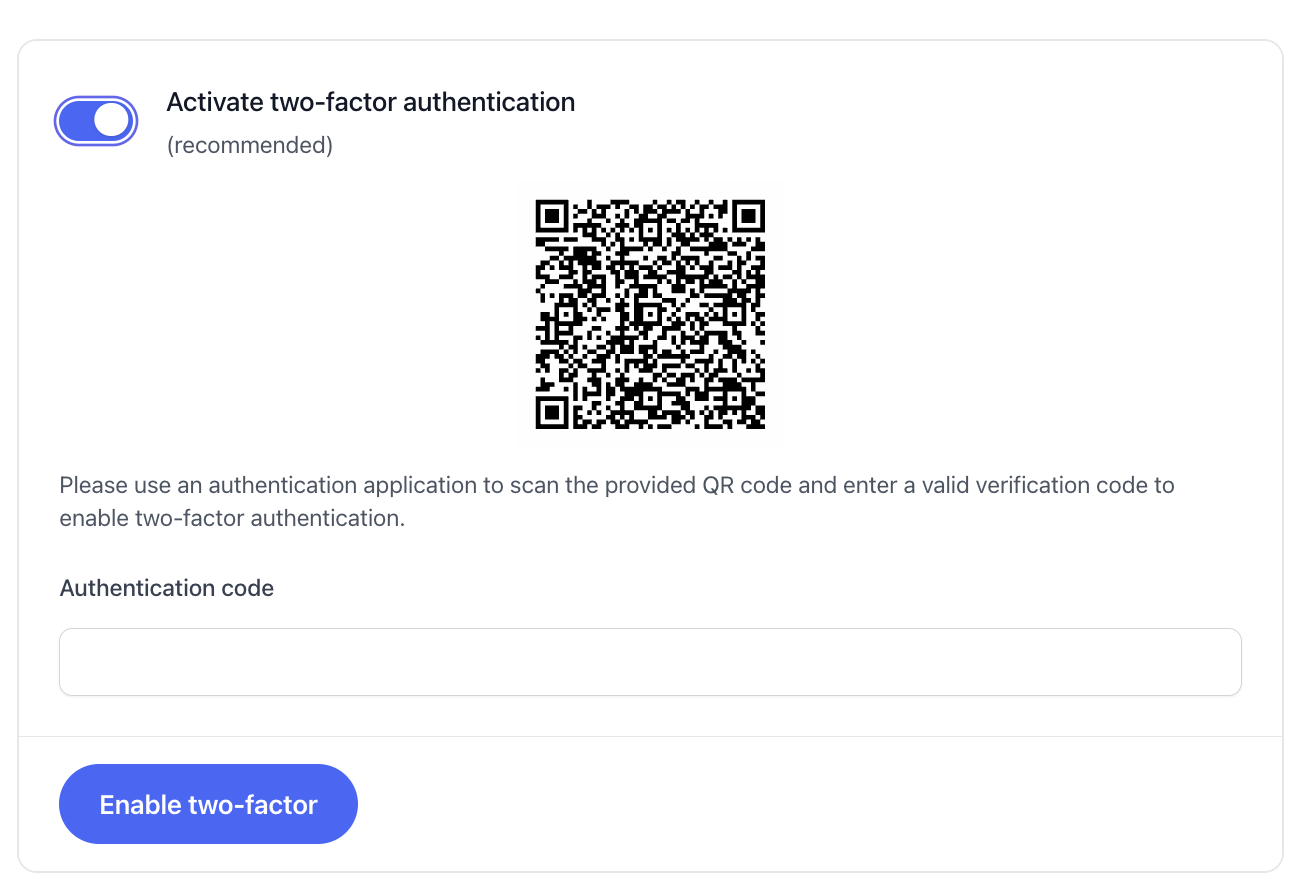
Task: Click the QR code's top-left finder square
Action: pos(552,216)
